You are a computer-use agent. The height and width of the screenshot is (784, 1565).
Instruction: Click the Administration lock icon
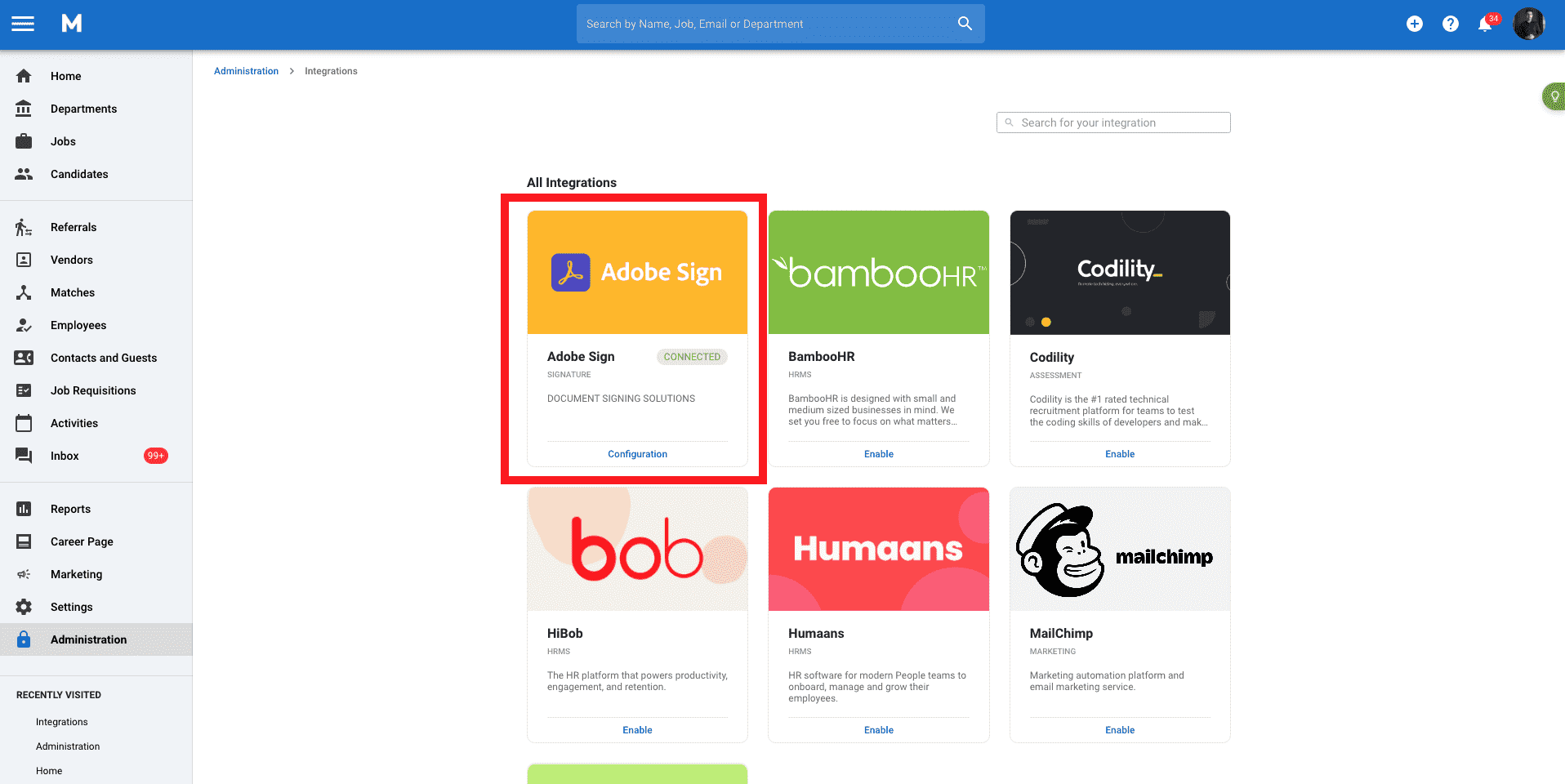(24, 639)
